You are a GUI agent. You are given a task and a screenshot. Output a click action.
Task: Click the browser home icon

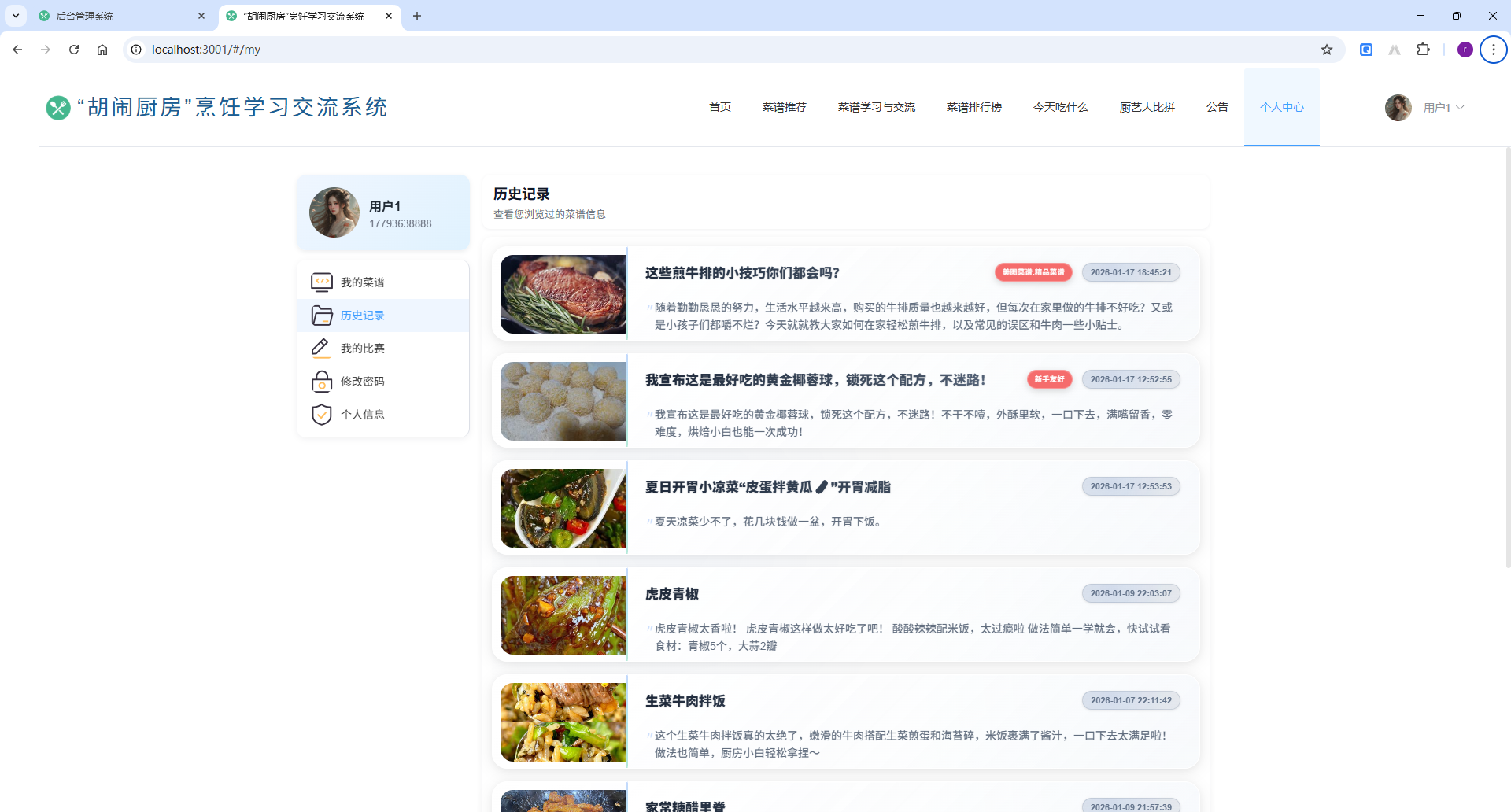tap(102, 50)
